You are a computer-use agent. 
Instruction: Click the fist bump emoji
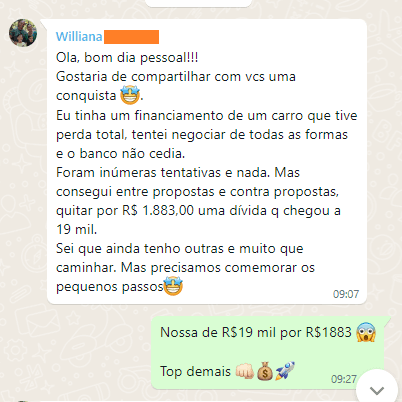(245, 371)
